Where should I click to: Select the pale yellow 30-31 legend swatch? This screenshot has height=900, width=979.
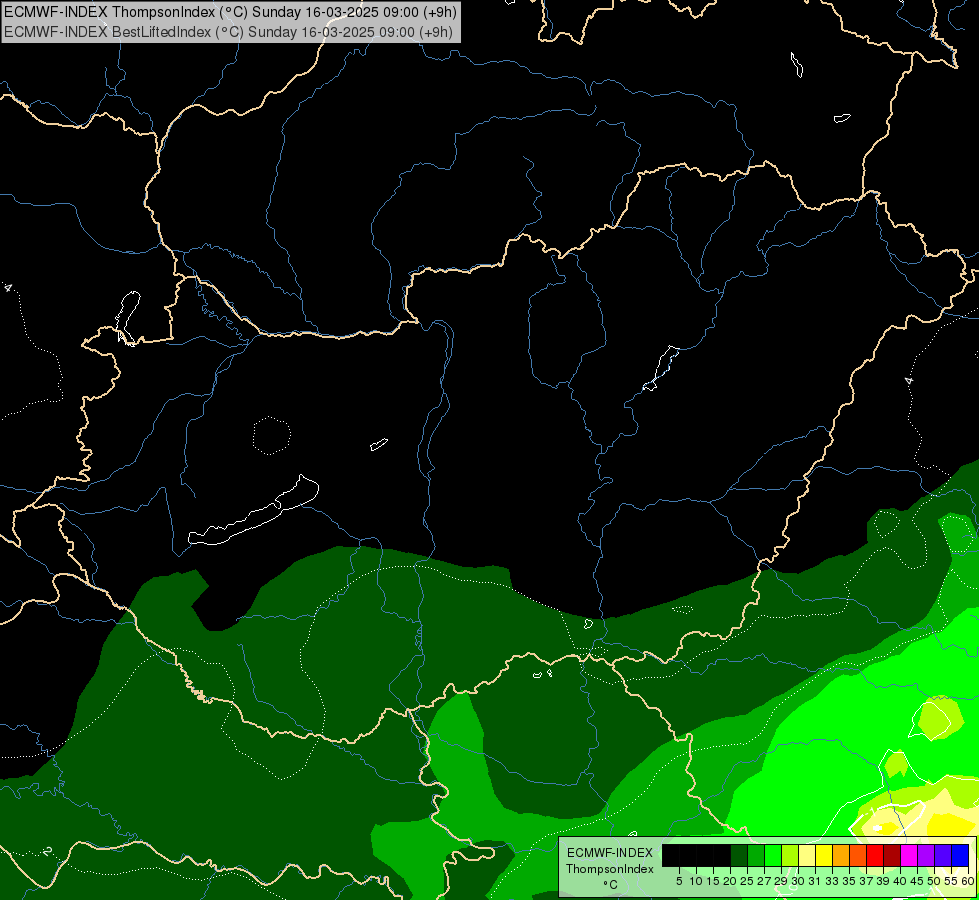coord(807,855)
